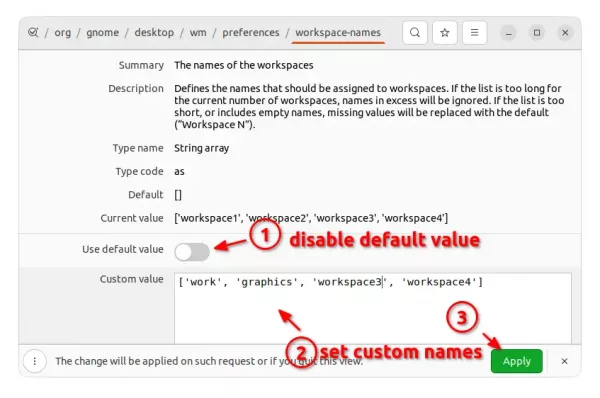Open the three-dot options in the notification bar
Screen dimensions: 600x398
(35, 361)
